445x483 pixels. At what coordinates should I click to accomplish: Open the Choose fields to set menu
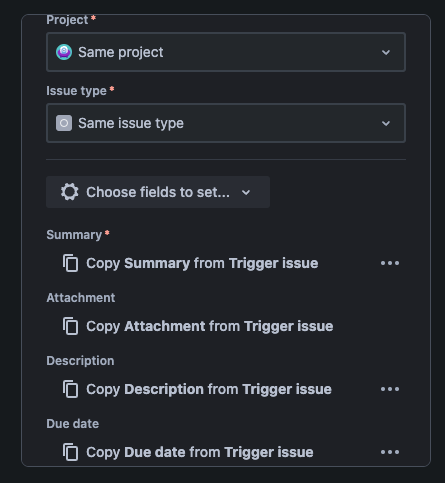(x=158, y=192)
